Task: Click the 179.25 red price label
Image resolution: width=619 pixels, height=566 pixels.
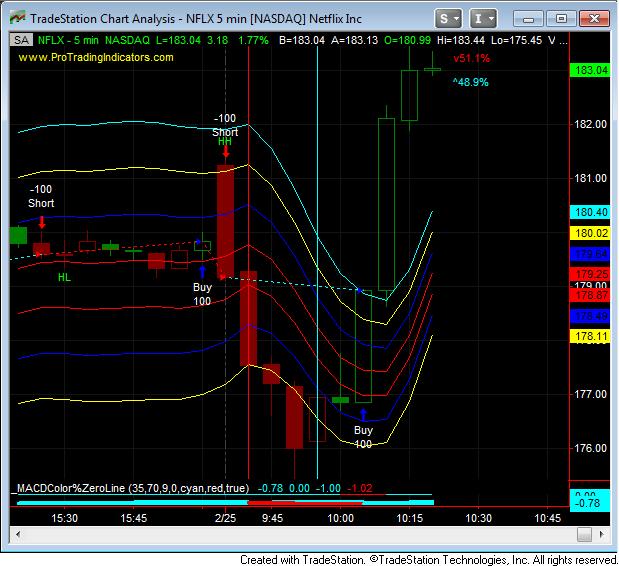Action: [591, 274]
